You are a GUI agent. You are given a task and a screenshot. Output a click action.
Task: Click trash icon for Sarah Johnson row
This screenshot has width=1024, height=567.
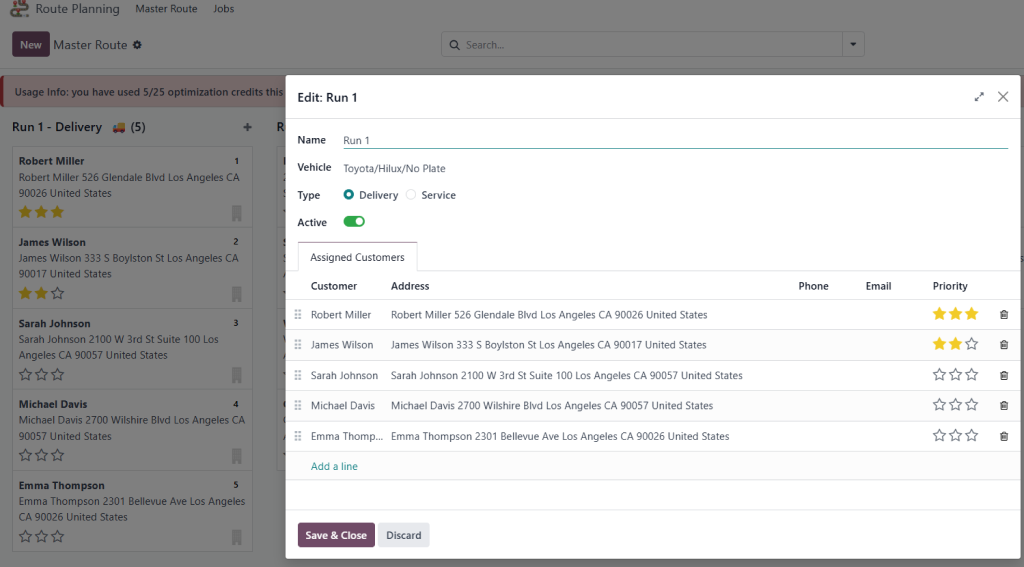(1004, 376)
